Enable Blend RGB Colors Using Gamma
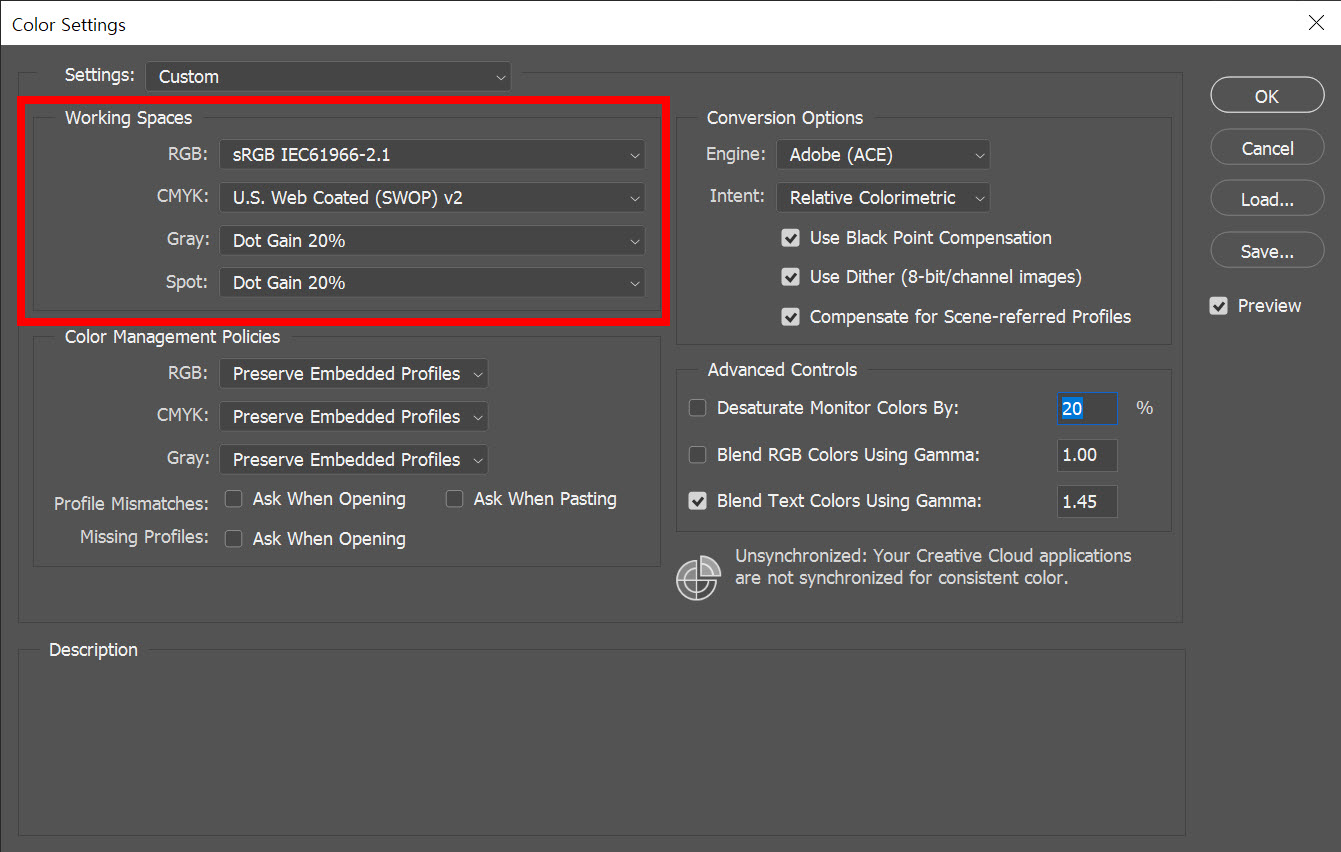 coord(698,455)
